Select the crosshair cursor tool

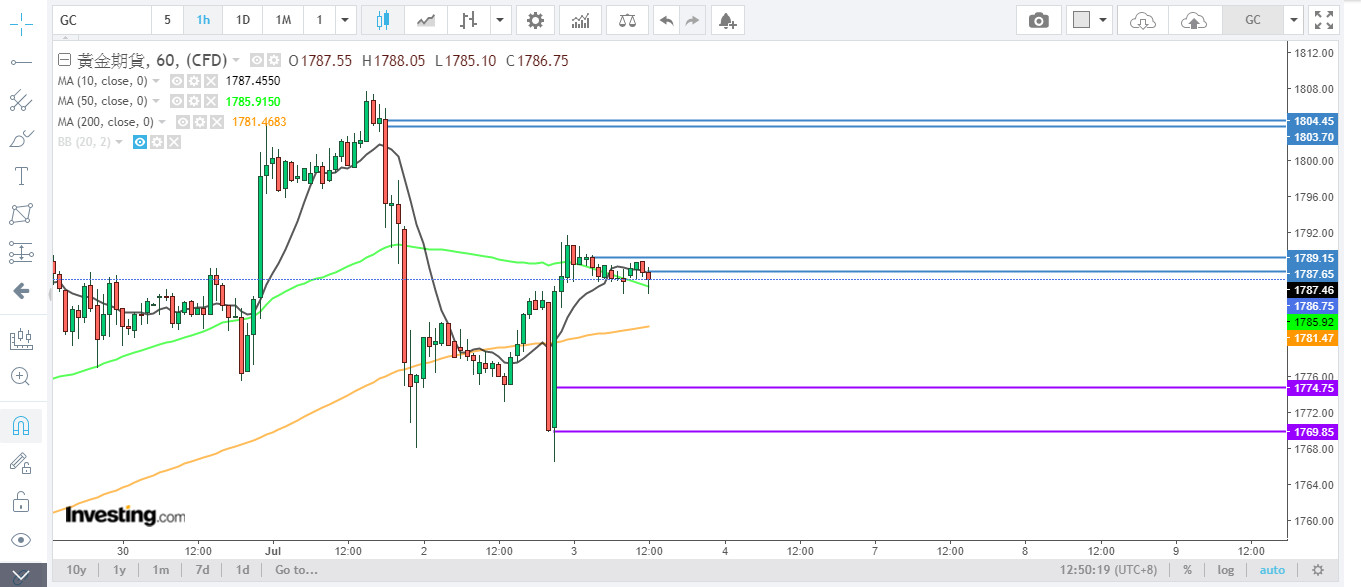pos(20,24)
